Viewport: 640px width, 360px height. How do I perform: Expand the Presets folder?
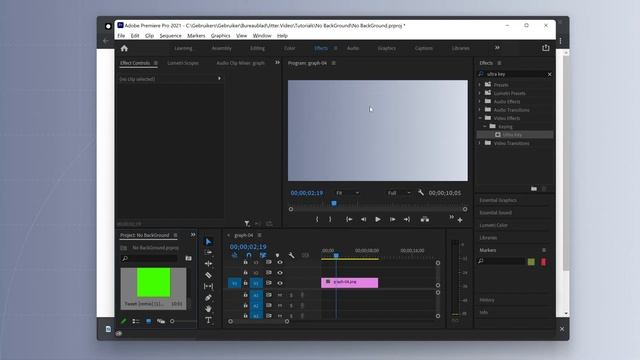click(x=480, y=85)
